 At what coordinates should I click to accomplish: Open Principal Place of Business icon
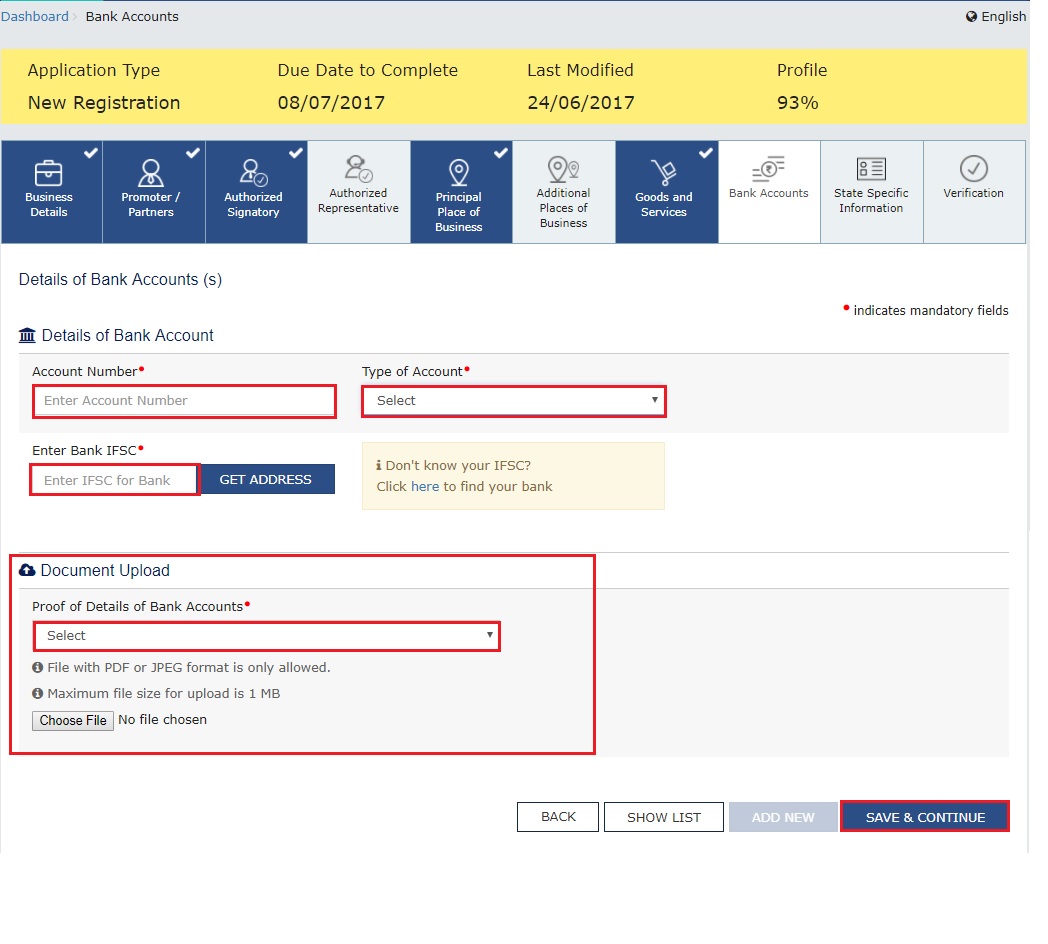point(458,172)
